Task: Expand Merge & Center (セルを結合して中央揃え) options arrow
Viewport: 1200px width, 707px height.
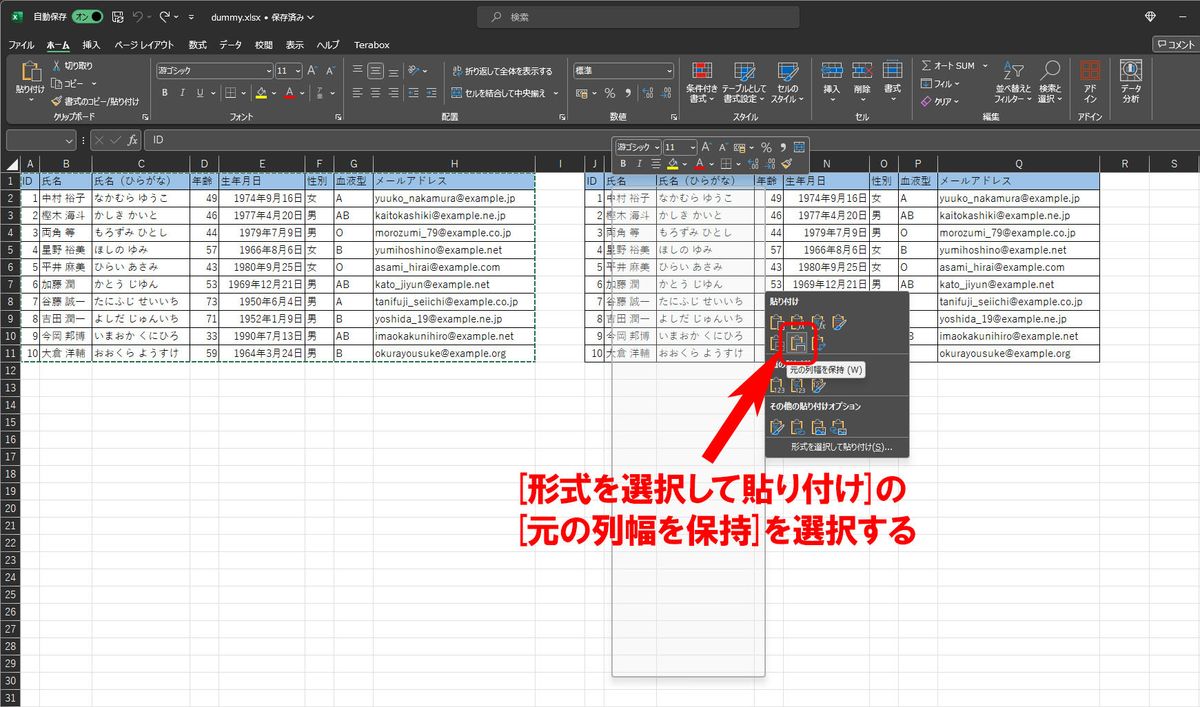Action: pos(554,93)
